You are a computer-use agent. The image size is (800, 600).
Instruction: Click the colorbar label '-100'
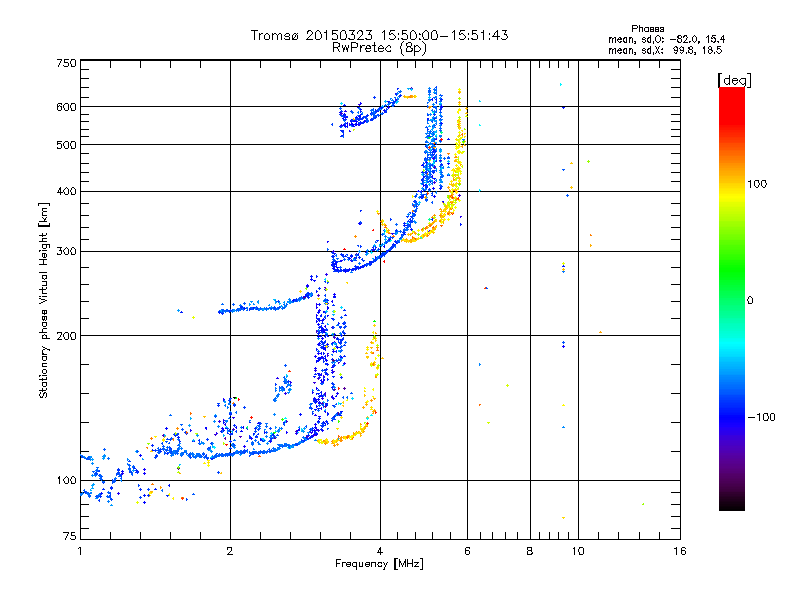coord(761,417)
